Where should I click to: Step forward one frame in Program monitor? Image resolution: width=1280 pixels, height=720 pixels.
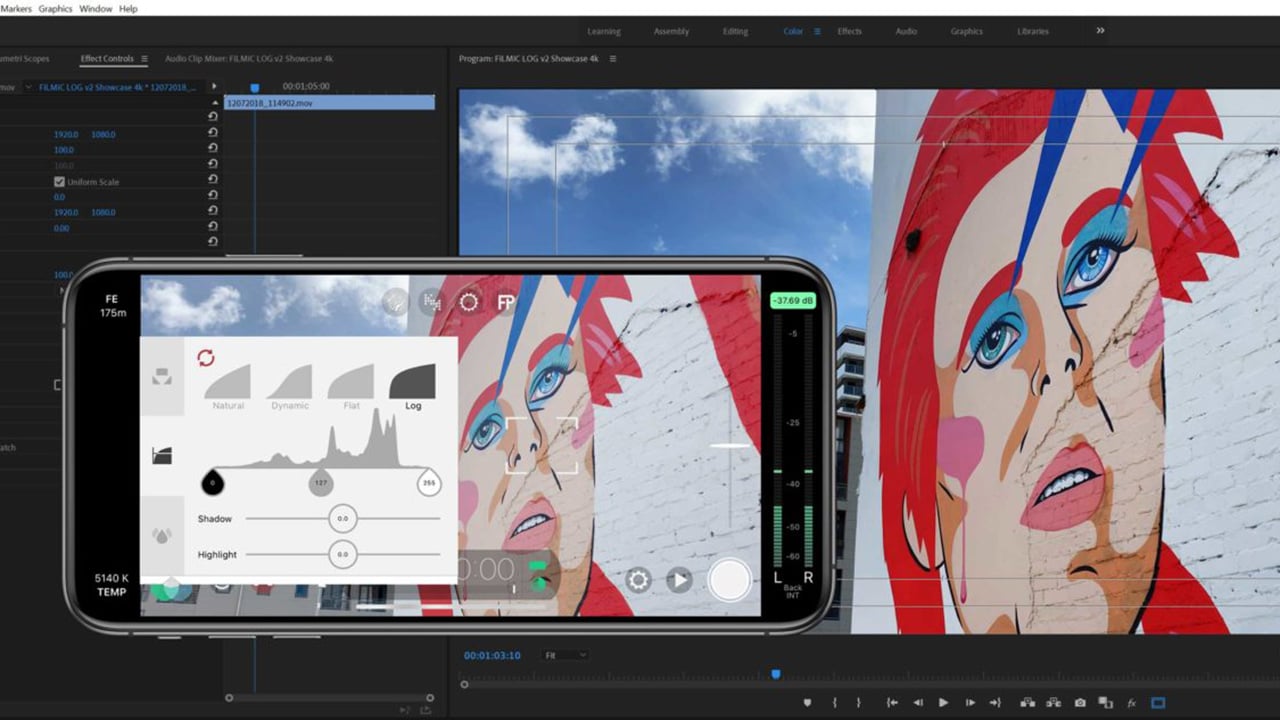pyautogui.click(x=969, y=703)
